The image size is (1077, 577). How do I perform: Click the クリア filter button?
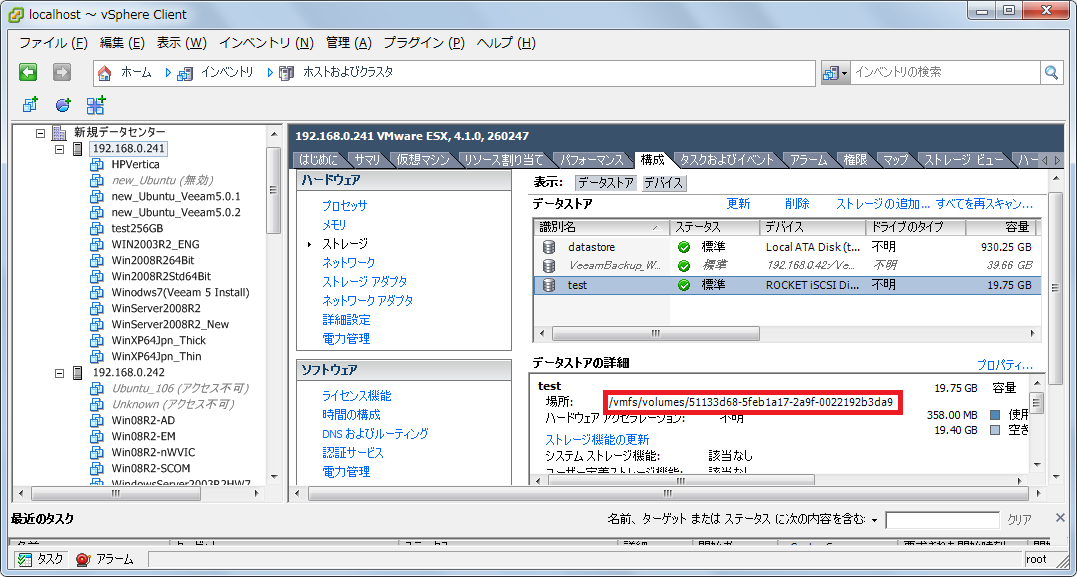click(1019, 521)
